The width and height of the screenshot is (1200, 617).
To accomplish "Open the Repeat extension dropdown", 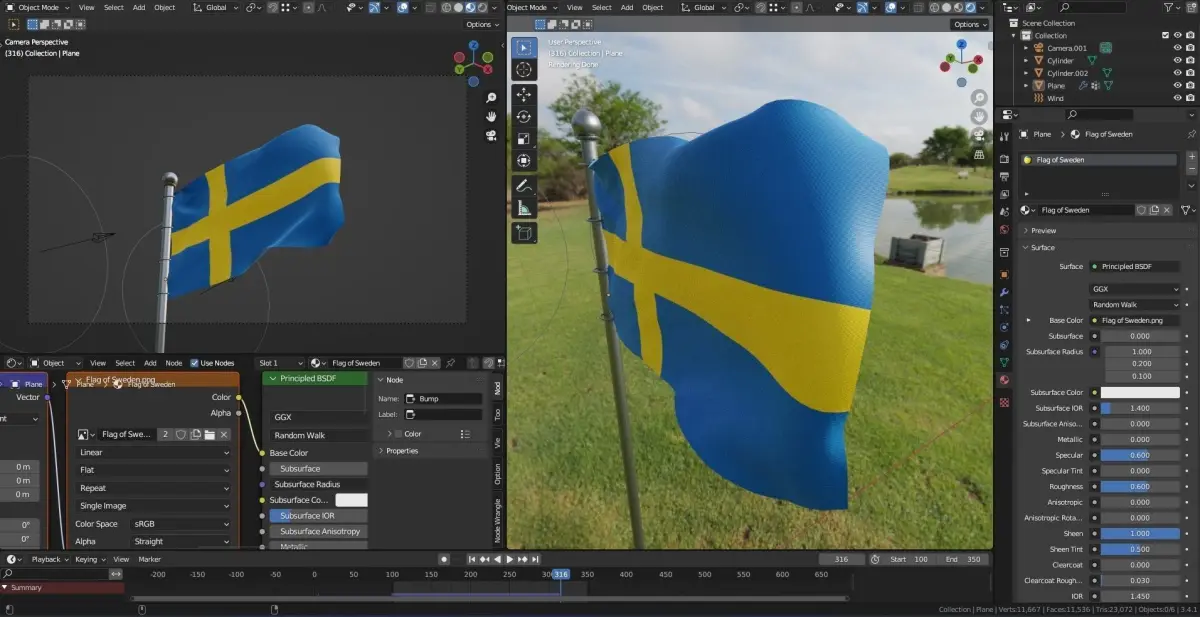I will click(x=154, y=488).
